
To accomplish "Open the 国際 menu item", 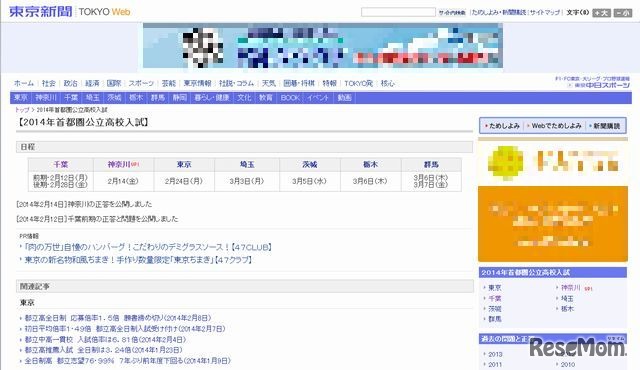I will click(114, 83).
